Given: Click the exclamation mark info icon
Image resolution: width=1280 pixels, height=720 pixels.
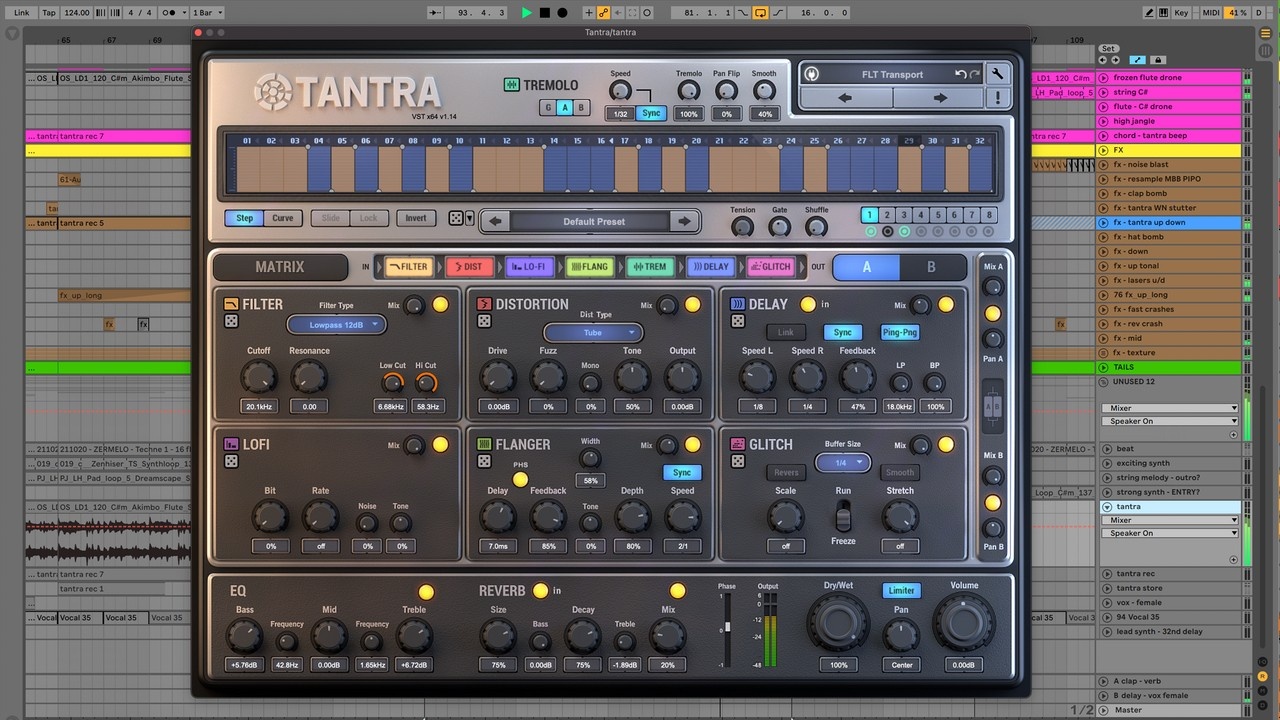Looking at the screenshot, I should click(x=998, y=98).
